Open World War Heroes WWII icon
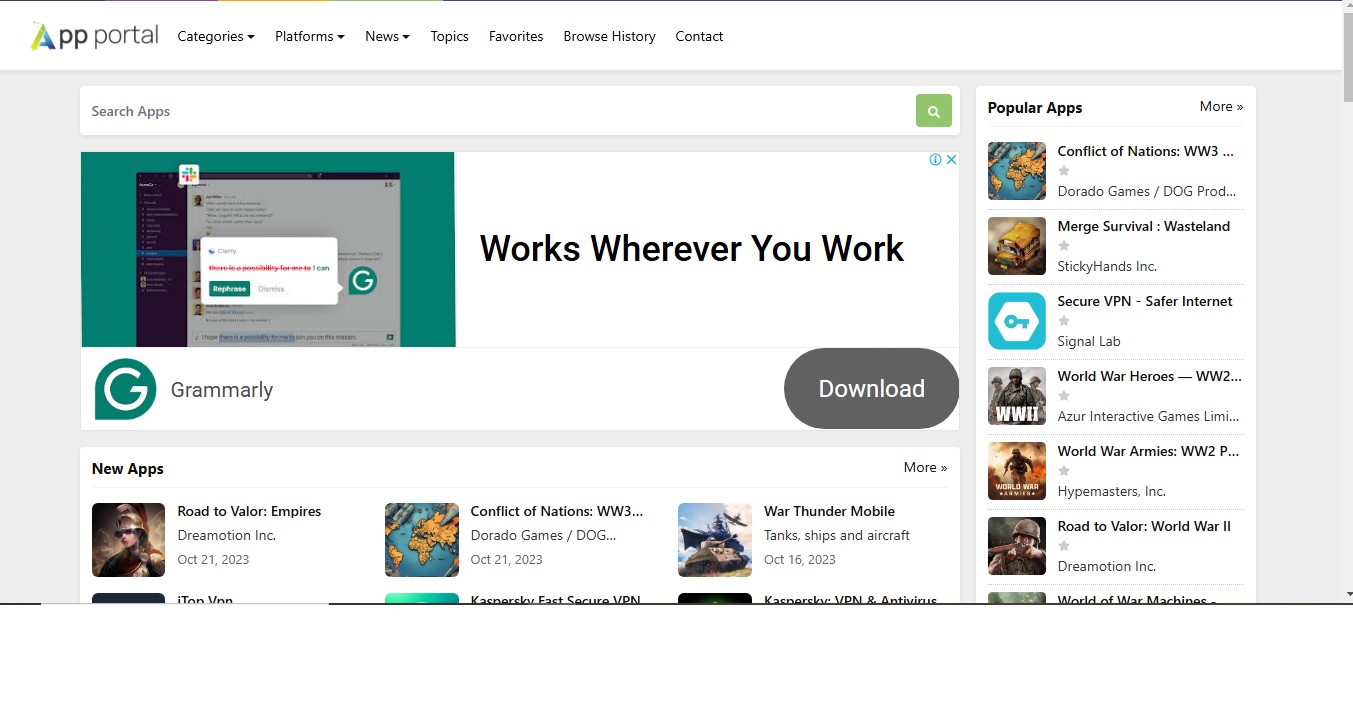Screen dimensions: 1353x714 [x=1017, y=396]
